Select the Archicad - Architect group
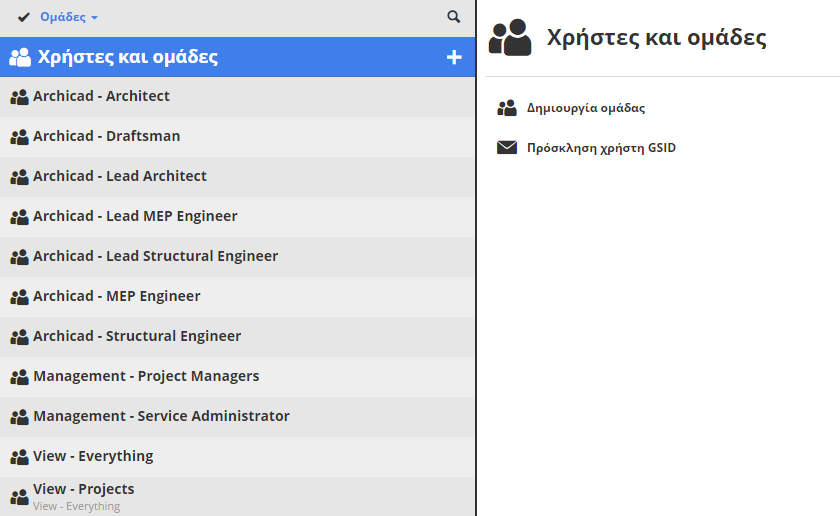The width and height of the screenshot is (840, 516). (x=101, y=96)
